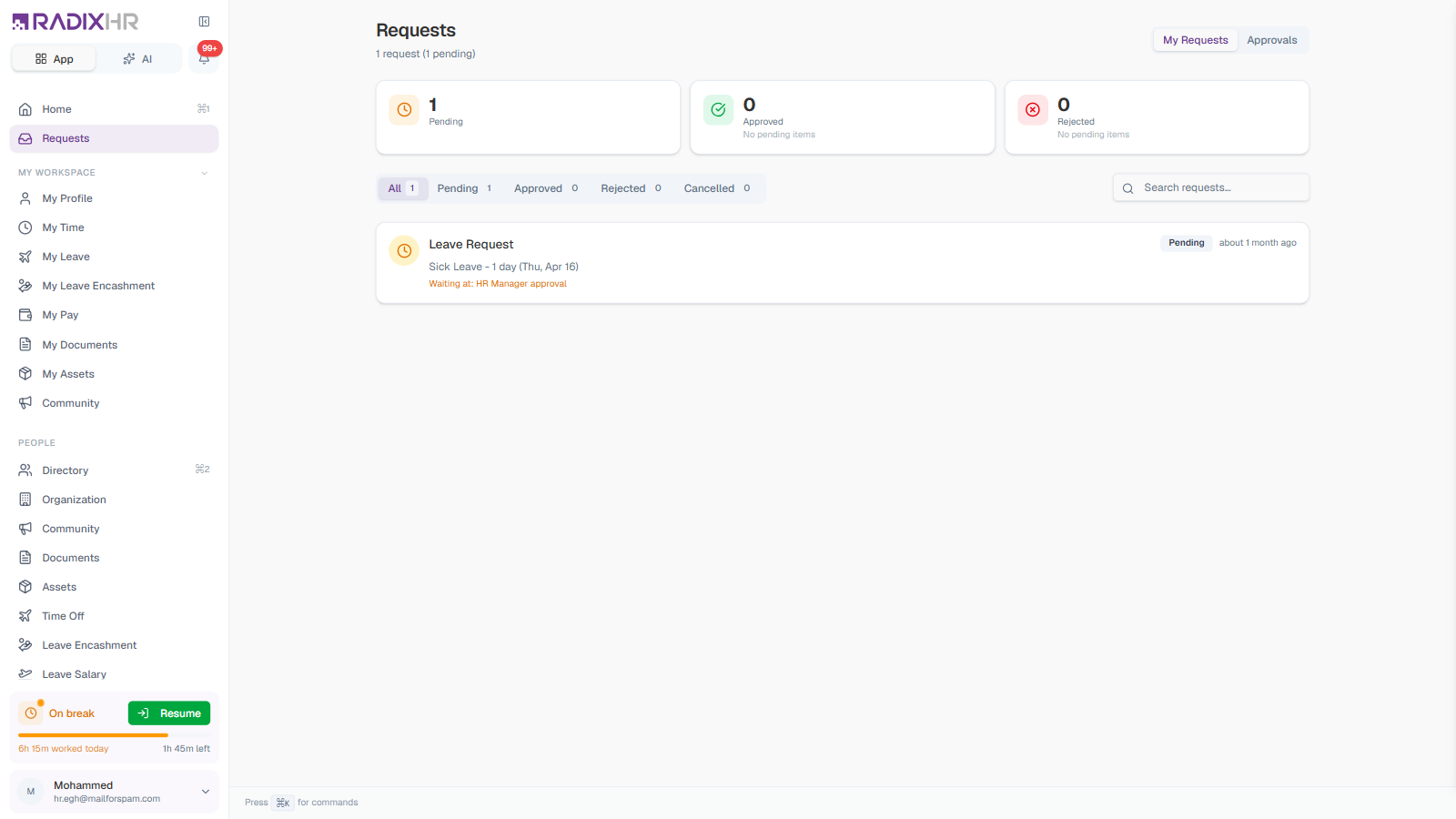Screen dimensions: 1456x819
Task: Open the My Requests tab
Action: [1195, 40]
